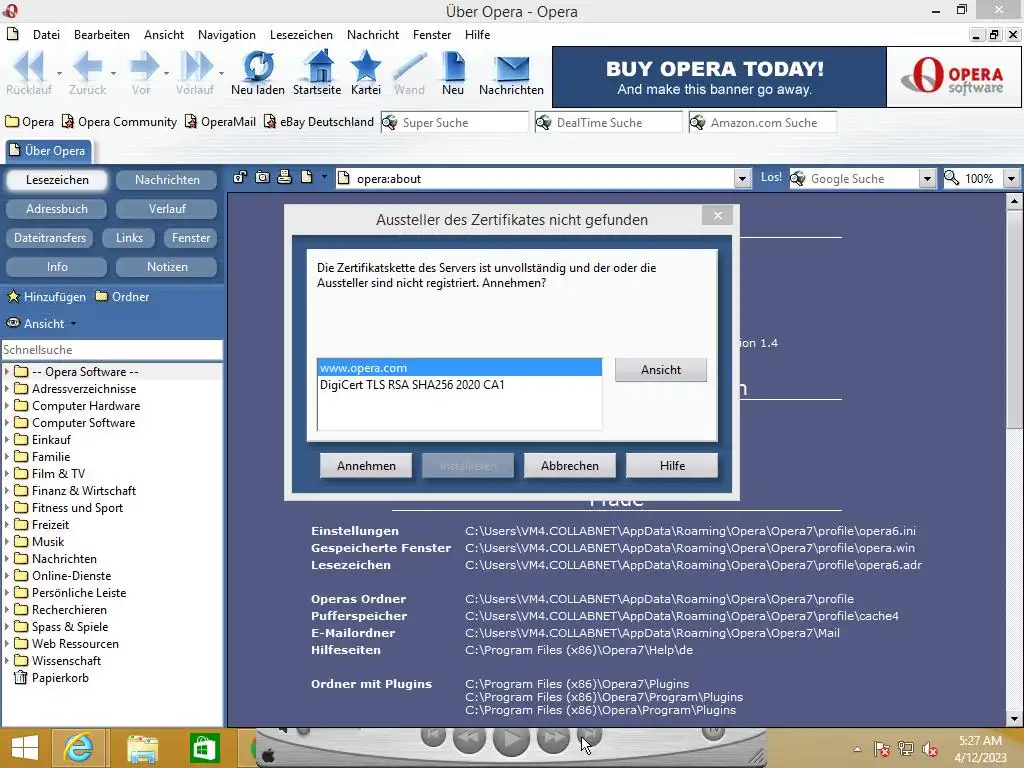
Task: Click the zoom magnifier icon
Action: 952,178
